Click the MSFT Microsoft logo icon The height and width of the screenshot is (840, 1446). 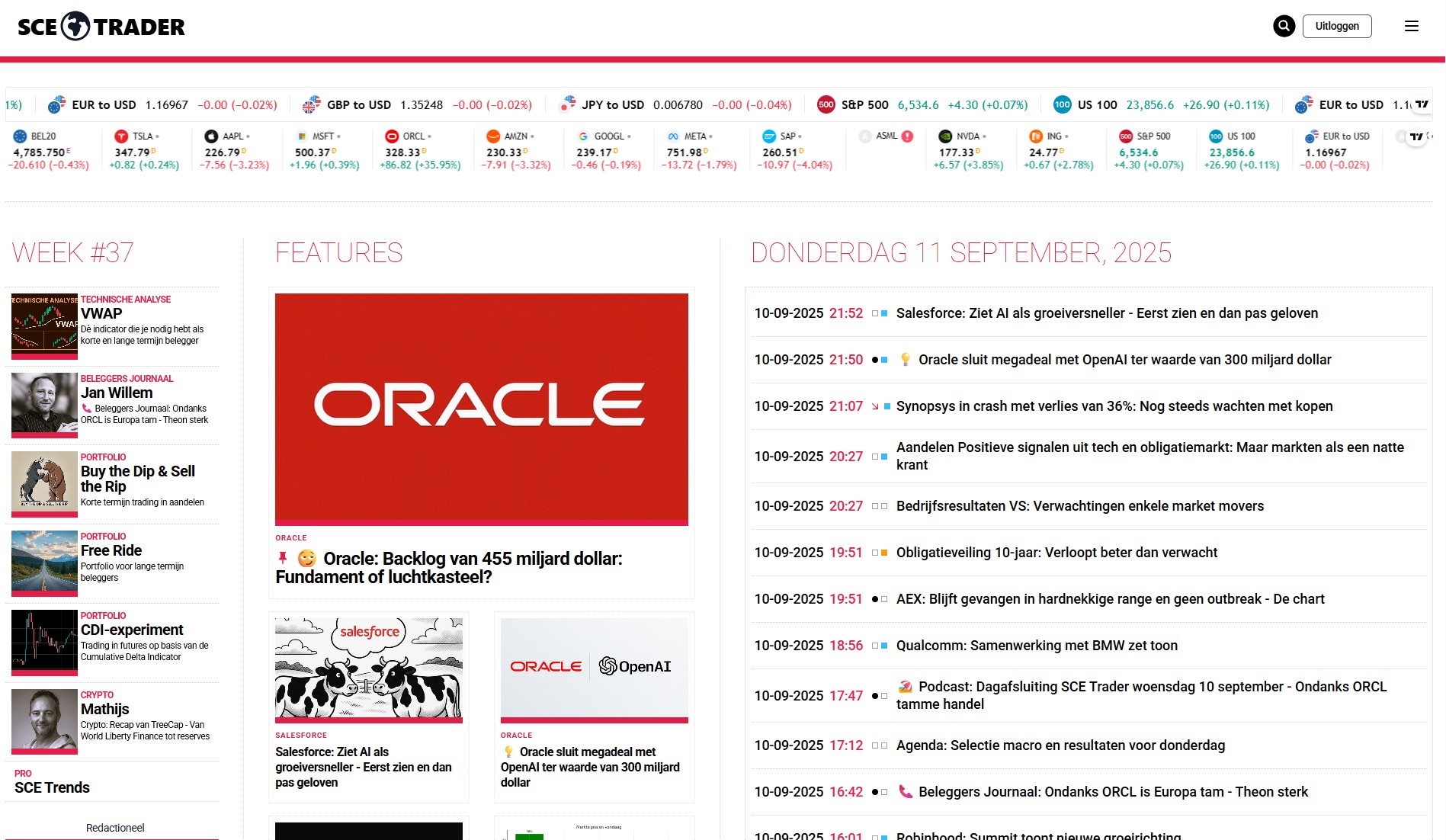302,136
